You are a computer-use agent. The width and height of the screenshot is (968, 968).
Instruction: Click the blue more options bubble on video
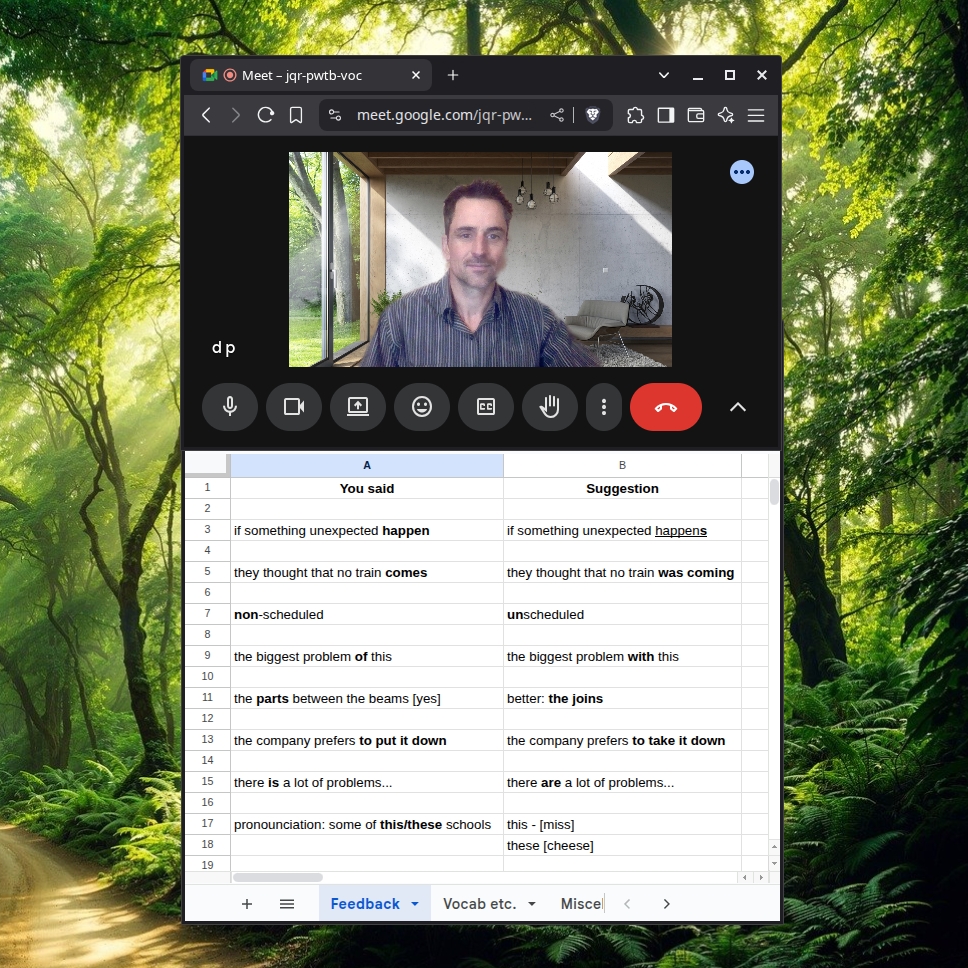tap(742, 173)
